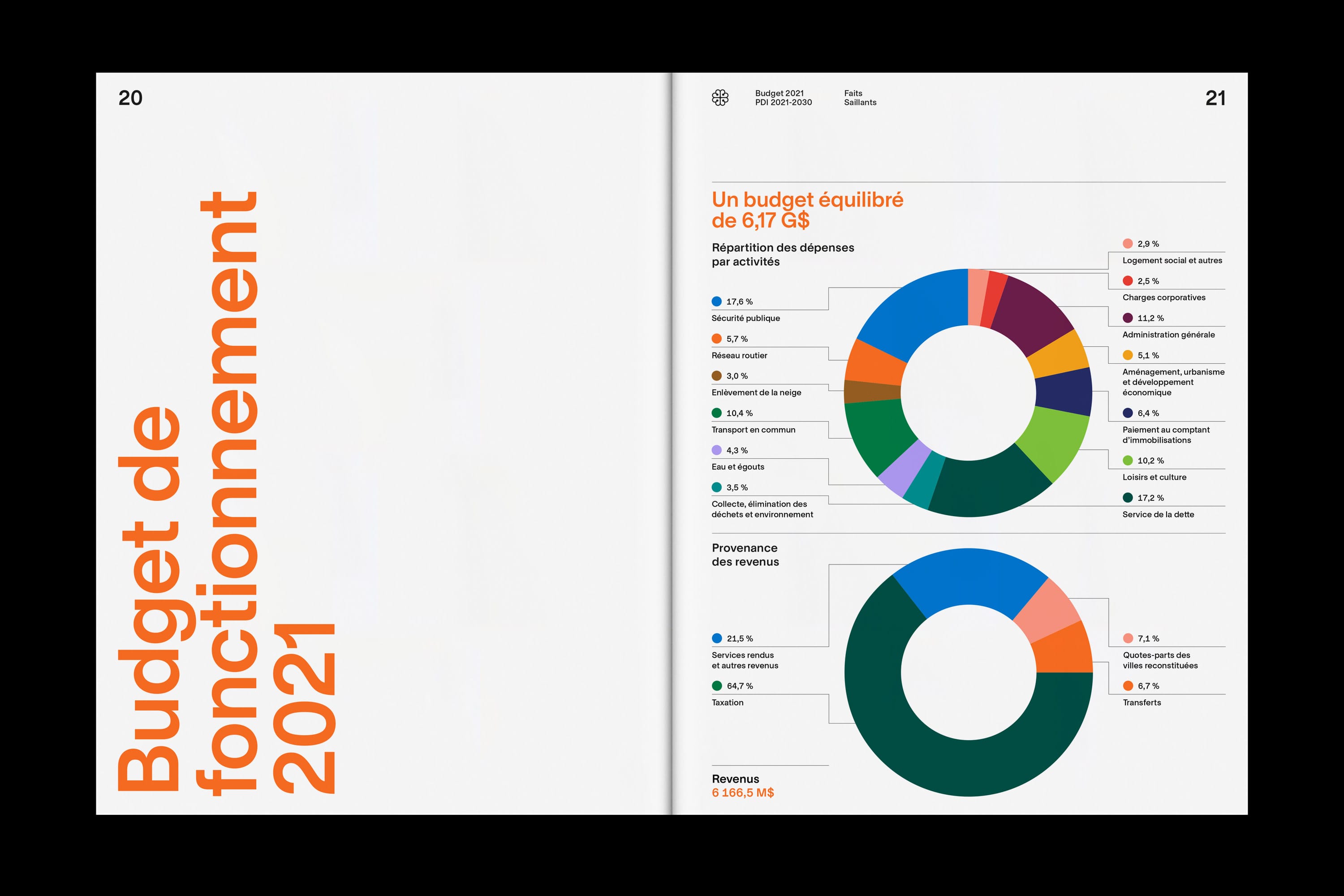Viewport: 1344px width, 896px height.
Task: Click the brown dot beside 3,0 %
Action: (716, 375)
